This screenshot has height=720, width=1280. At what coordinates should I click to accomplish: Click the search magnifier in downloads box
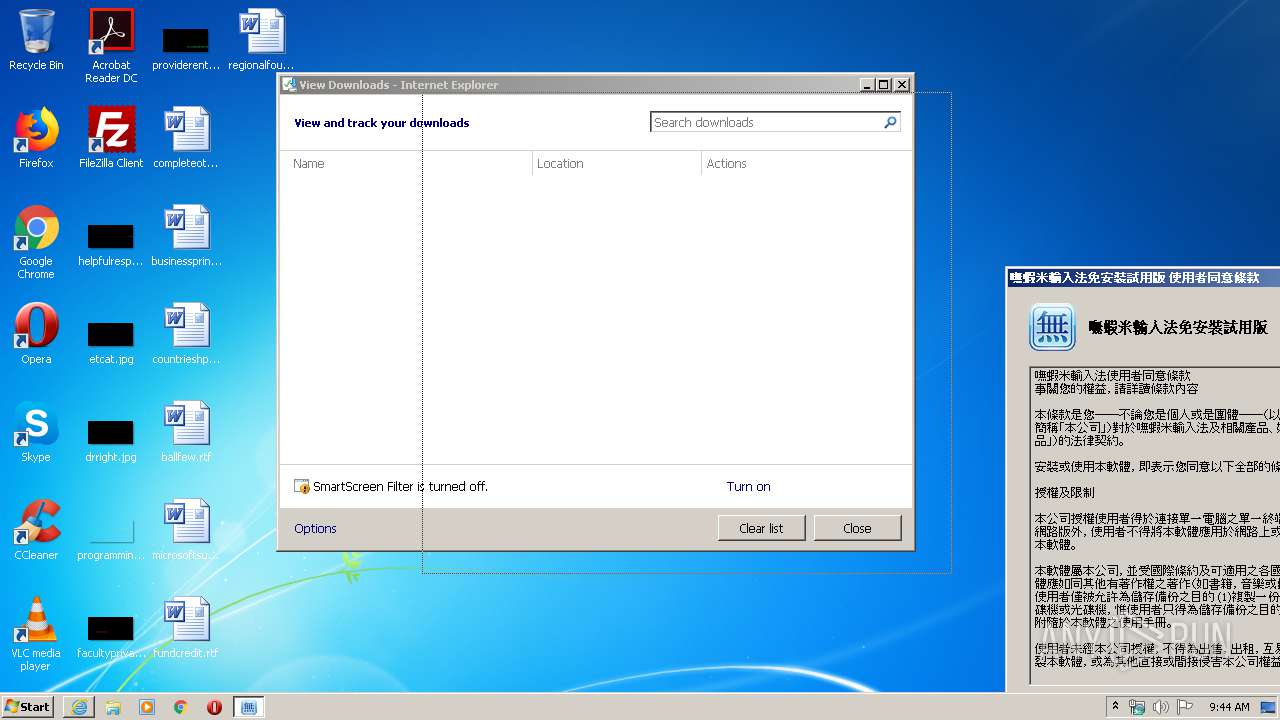pyautogui.click(x=890, y=122)
